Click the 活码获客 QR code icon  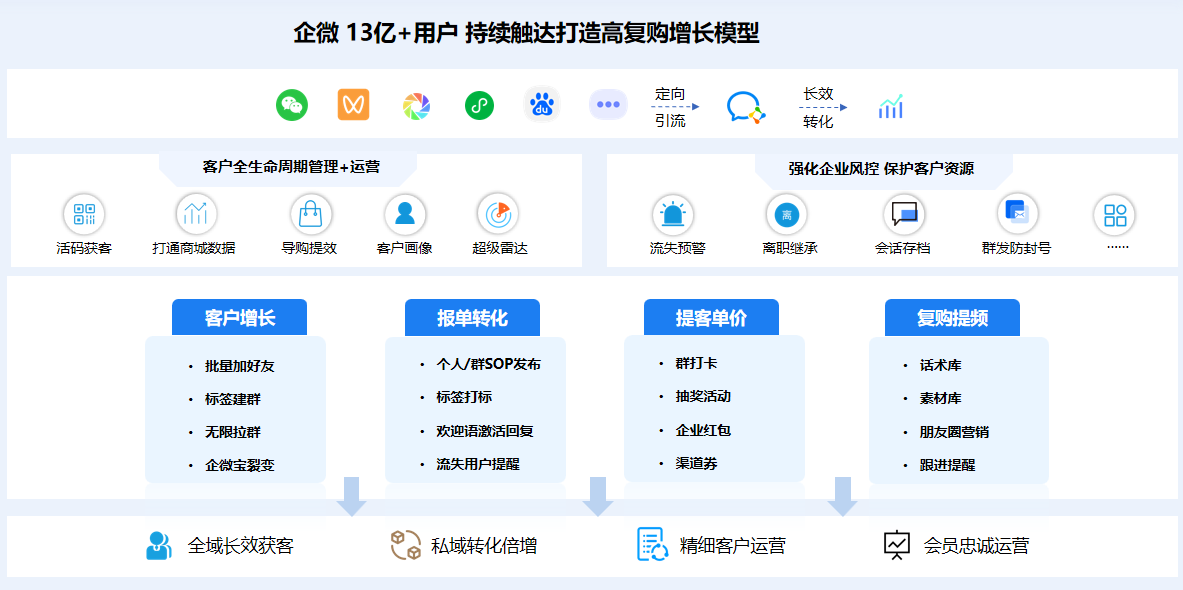85,215
